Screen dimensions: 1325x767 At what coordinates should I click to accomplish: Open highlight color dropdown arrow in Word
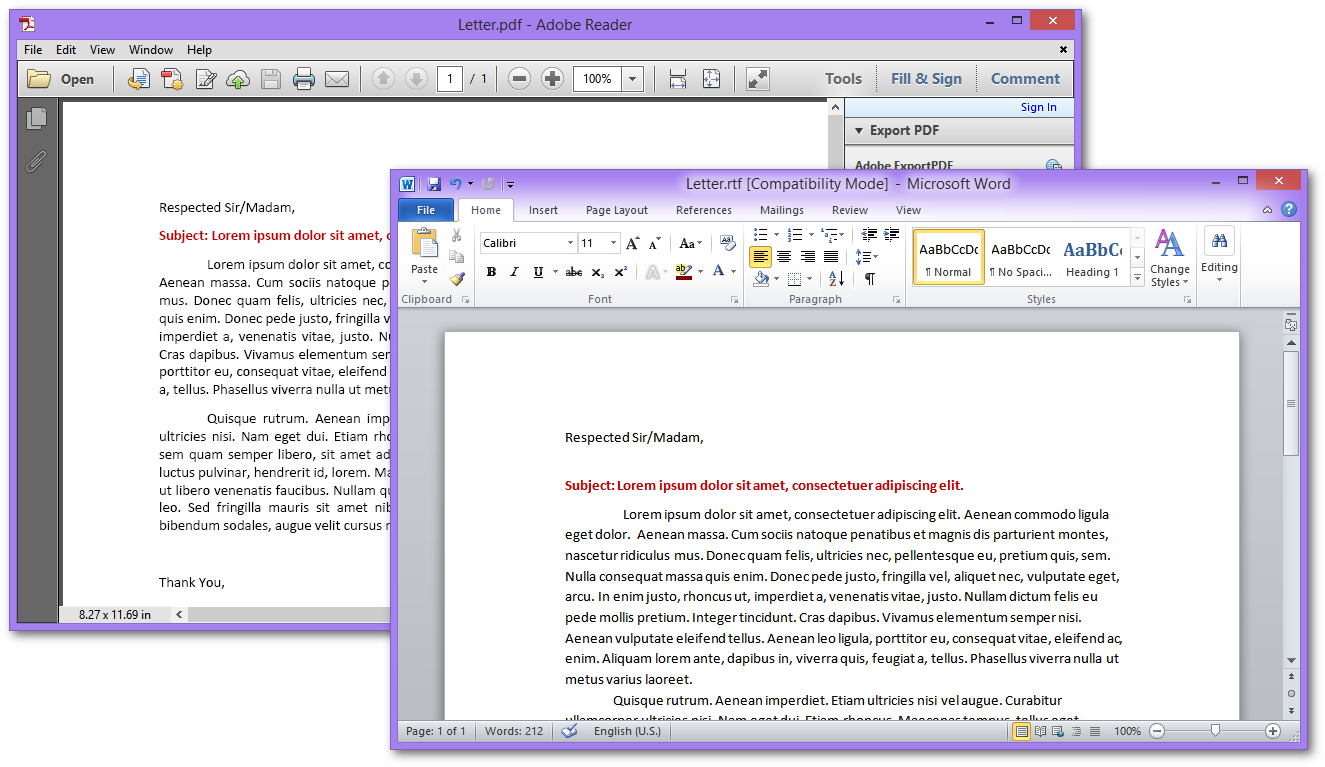700,272
